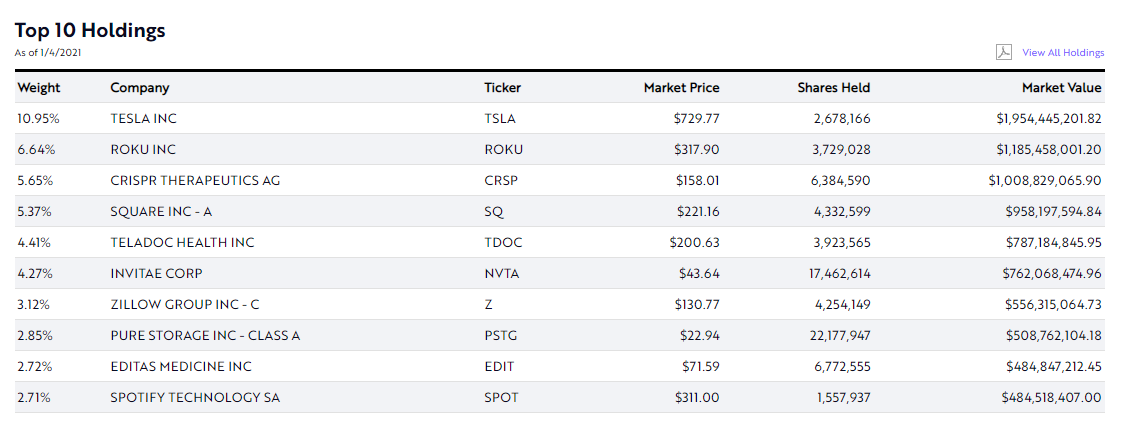Image resolution: width=1125 pixels, height=437 pixels.
Task: Click the PDF icon beside View All Holdings
Action: pyautogui.click(x=1004, y=52)
